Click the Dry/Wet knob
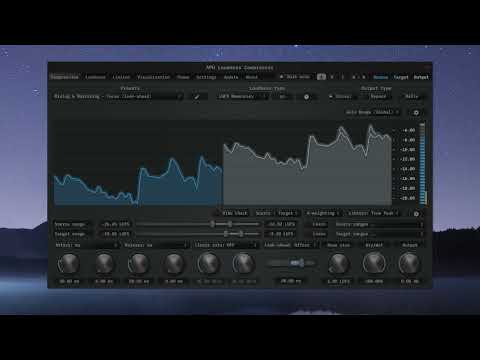 point(374,263)
